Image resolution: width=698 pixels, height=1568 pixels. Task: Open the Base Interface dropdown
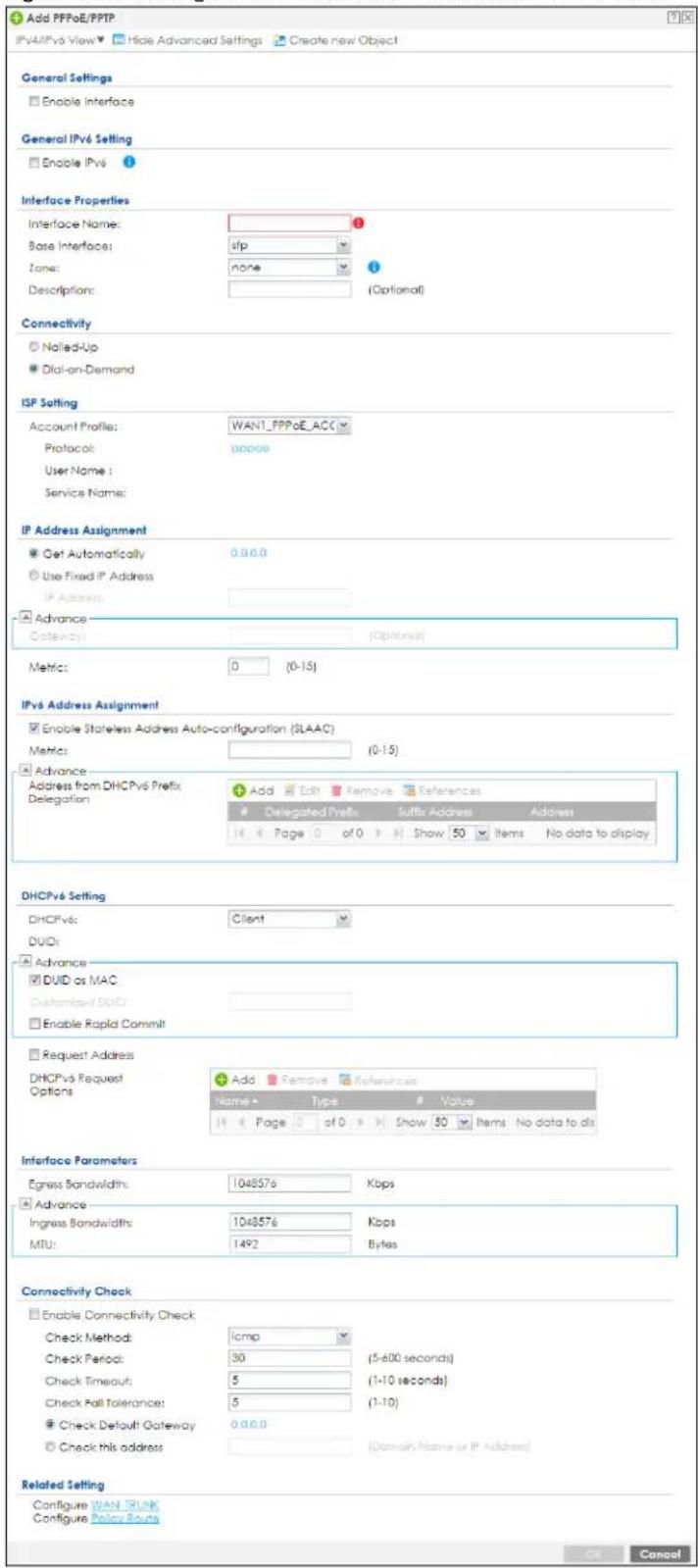(289, 245)
